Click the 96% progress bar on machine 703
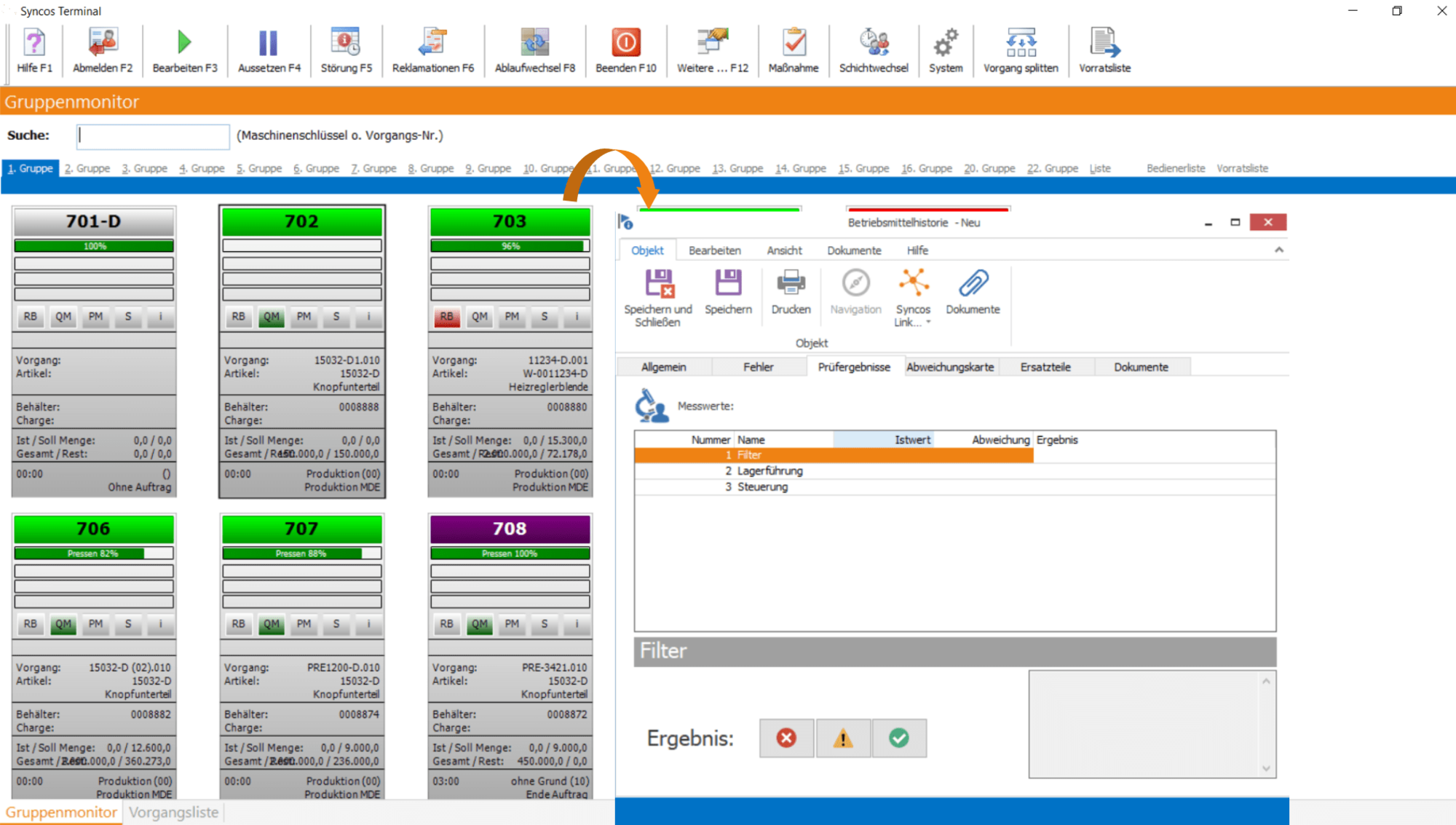 510,246
